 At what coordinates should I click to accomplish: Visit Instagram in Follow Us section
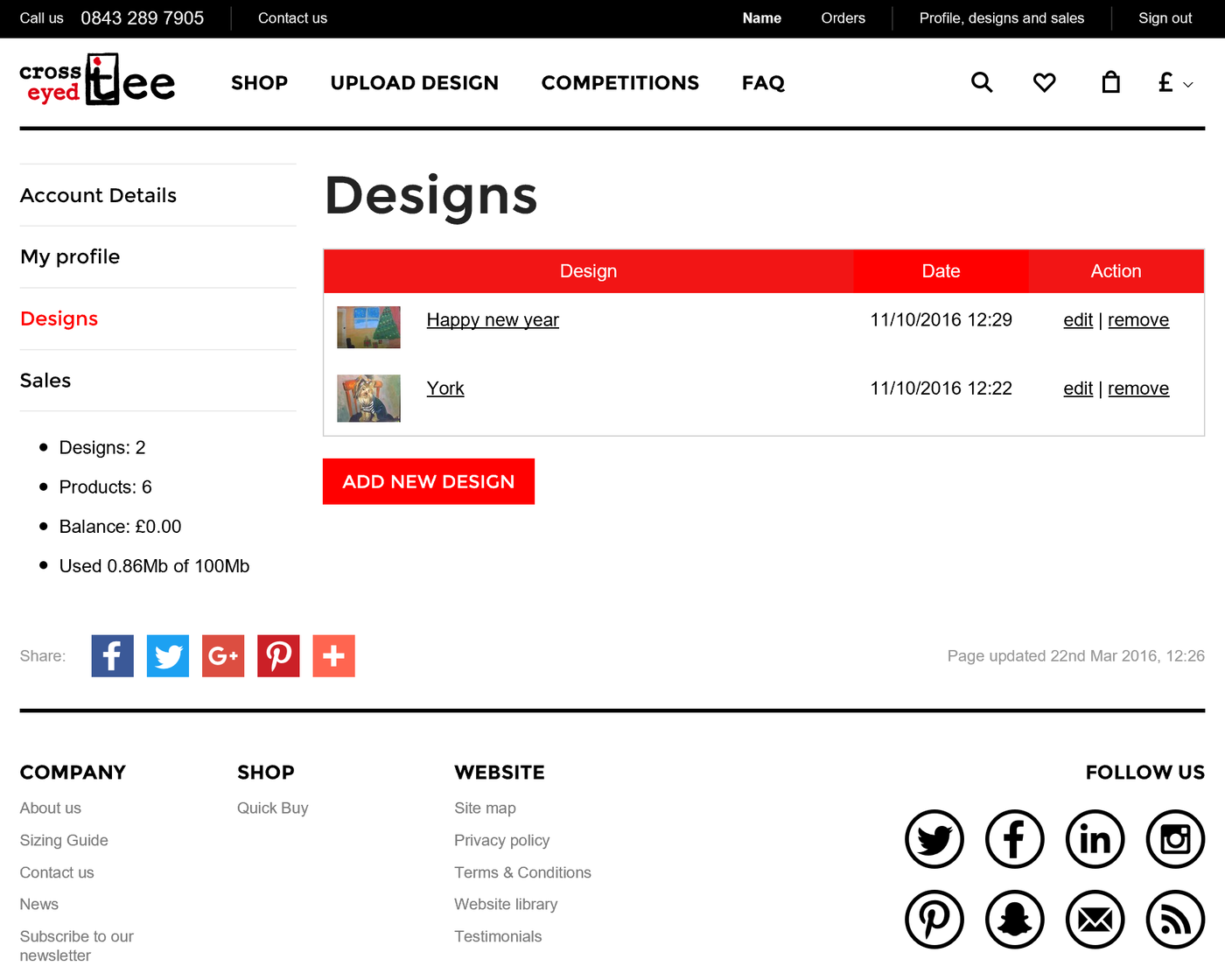(1175, 839)
